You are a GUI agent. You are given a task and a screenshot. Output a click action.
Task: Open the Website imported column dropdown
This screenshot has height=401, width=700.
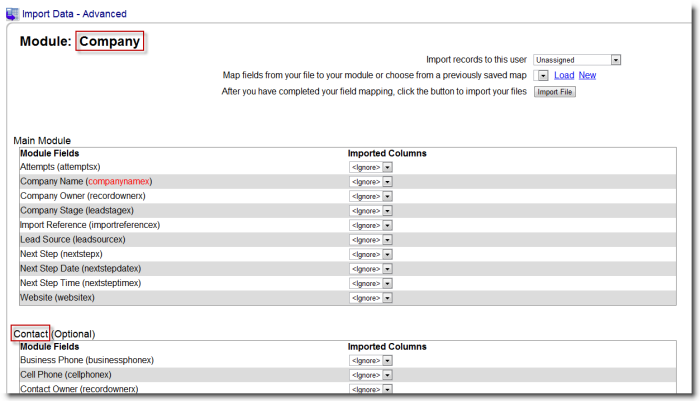point(371,298)
